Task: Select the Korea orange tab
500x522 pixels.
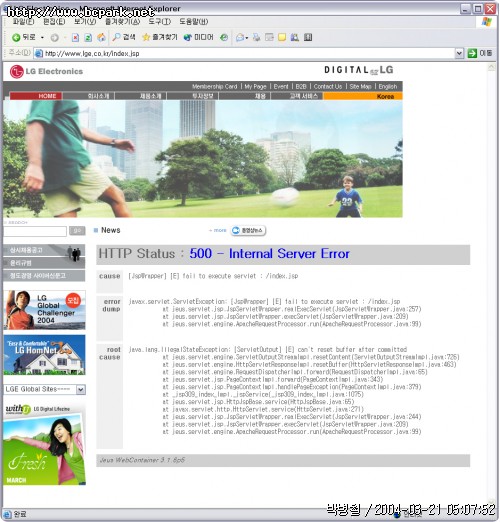Action: coord(363,96)
